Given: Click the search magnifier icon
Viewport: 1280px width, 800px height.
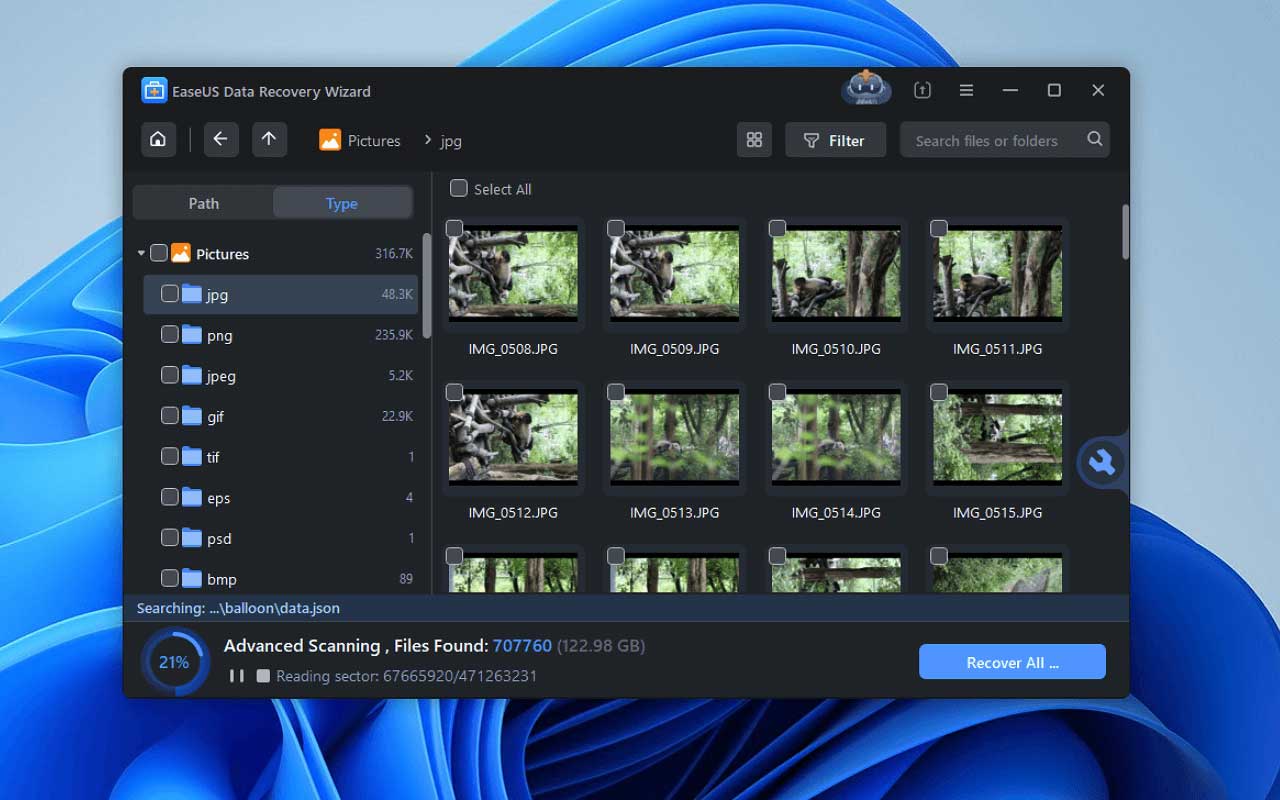Looking at the screenshot, I should click(x=1095, y=140).
